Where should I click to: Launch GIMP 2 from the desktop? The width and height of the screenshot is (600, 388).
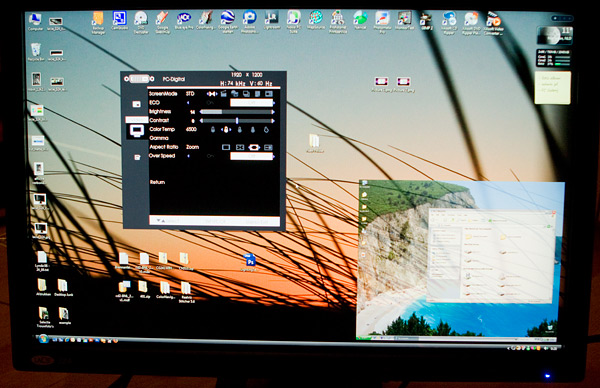(426, 21)
